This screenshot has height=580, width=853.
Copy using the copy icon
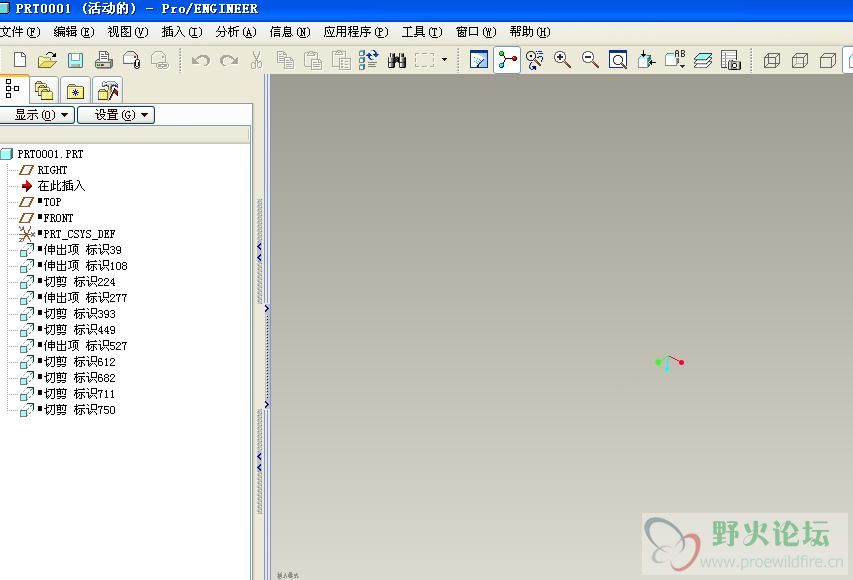(x=285, y=60)
